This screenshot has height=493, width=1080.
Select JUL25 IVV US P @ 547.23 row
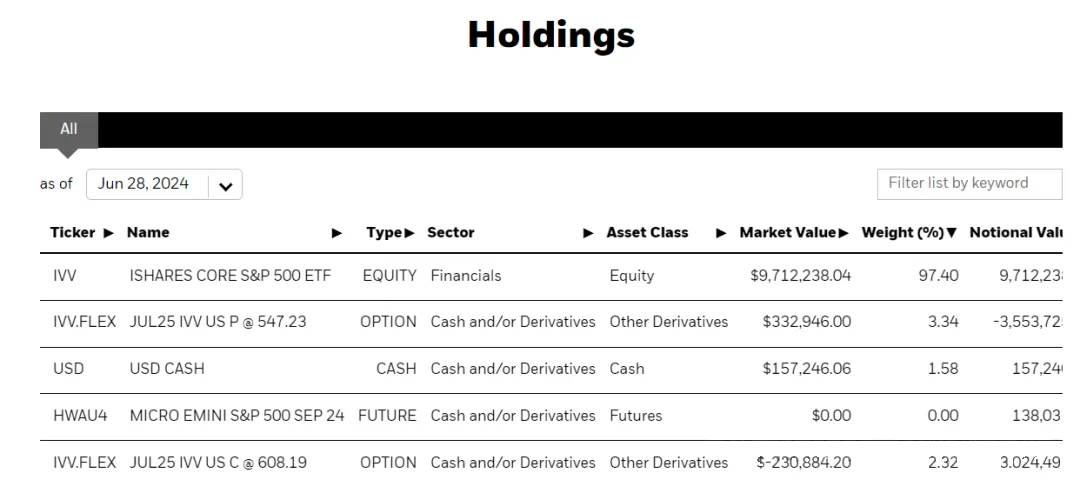pos(551,323)
